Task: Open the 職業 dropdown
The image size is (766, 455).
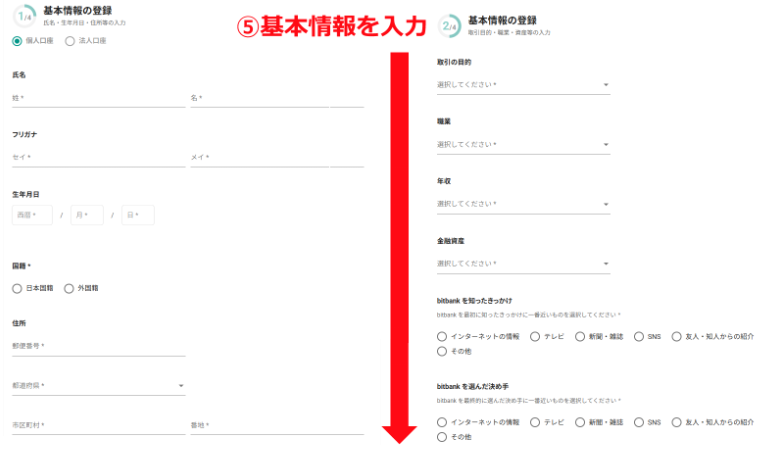Action: (x=523, y=145)
